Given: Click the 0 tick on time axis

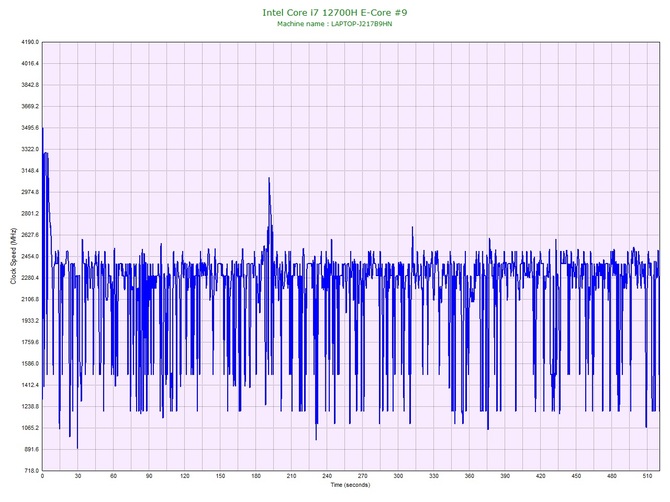Looking at the screenshot, I should [x=42, y=476].
